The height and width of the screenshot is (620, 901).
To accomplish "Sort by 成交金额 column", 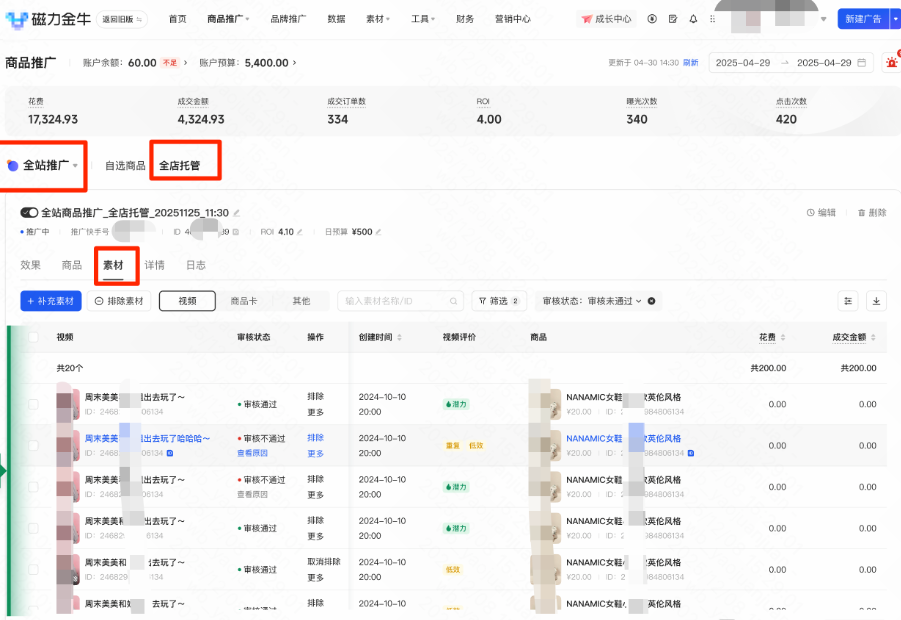I will click(x=873, y=337).
